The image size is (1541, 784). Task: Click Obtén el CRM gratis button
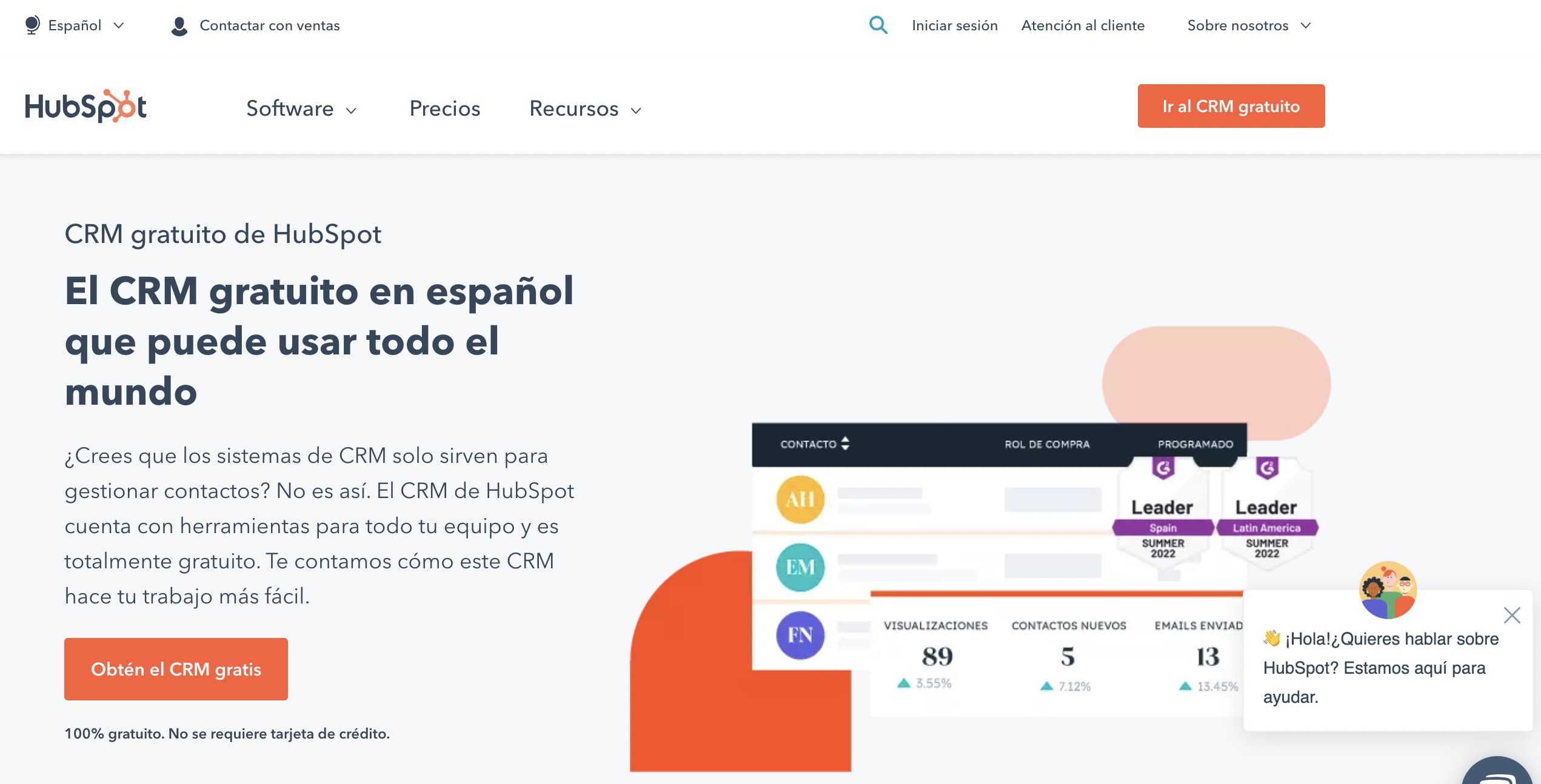[176, 668]
